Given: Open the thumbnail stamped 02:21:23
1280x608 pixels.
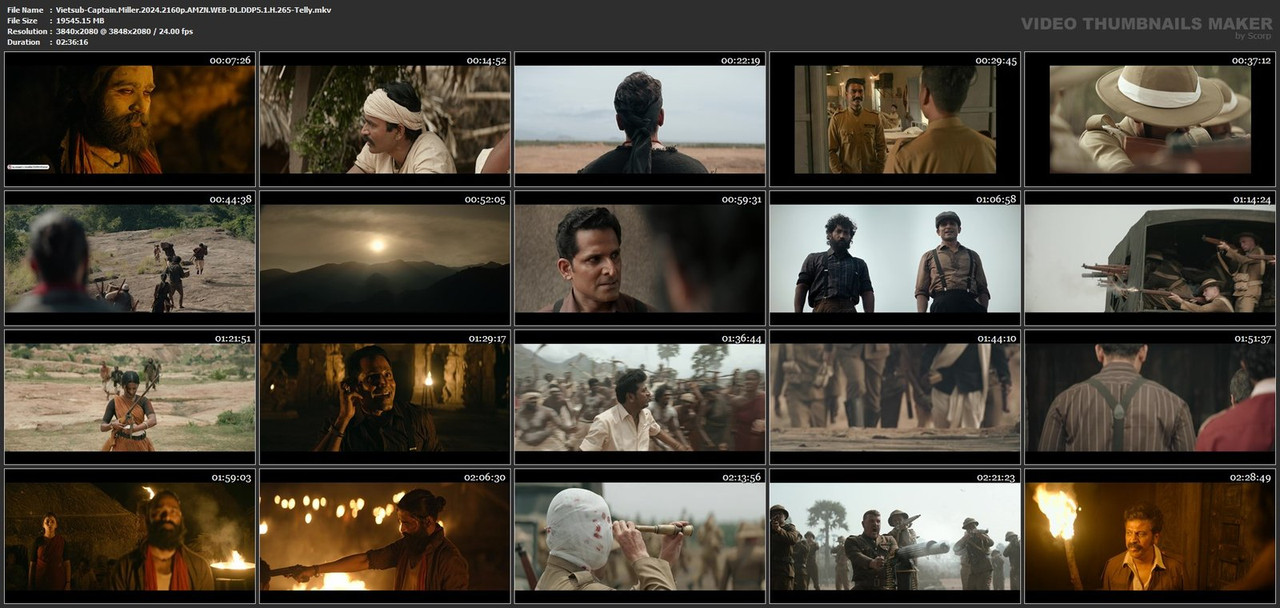Looking at the screenshot, I should (x=895, y=536).
